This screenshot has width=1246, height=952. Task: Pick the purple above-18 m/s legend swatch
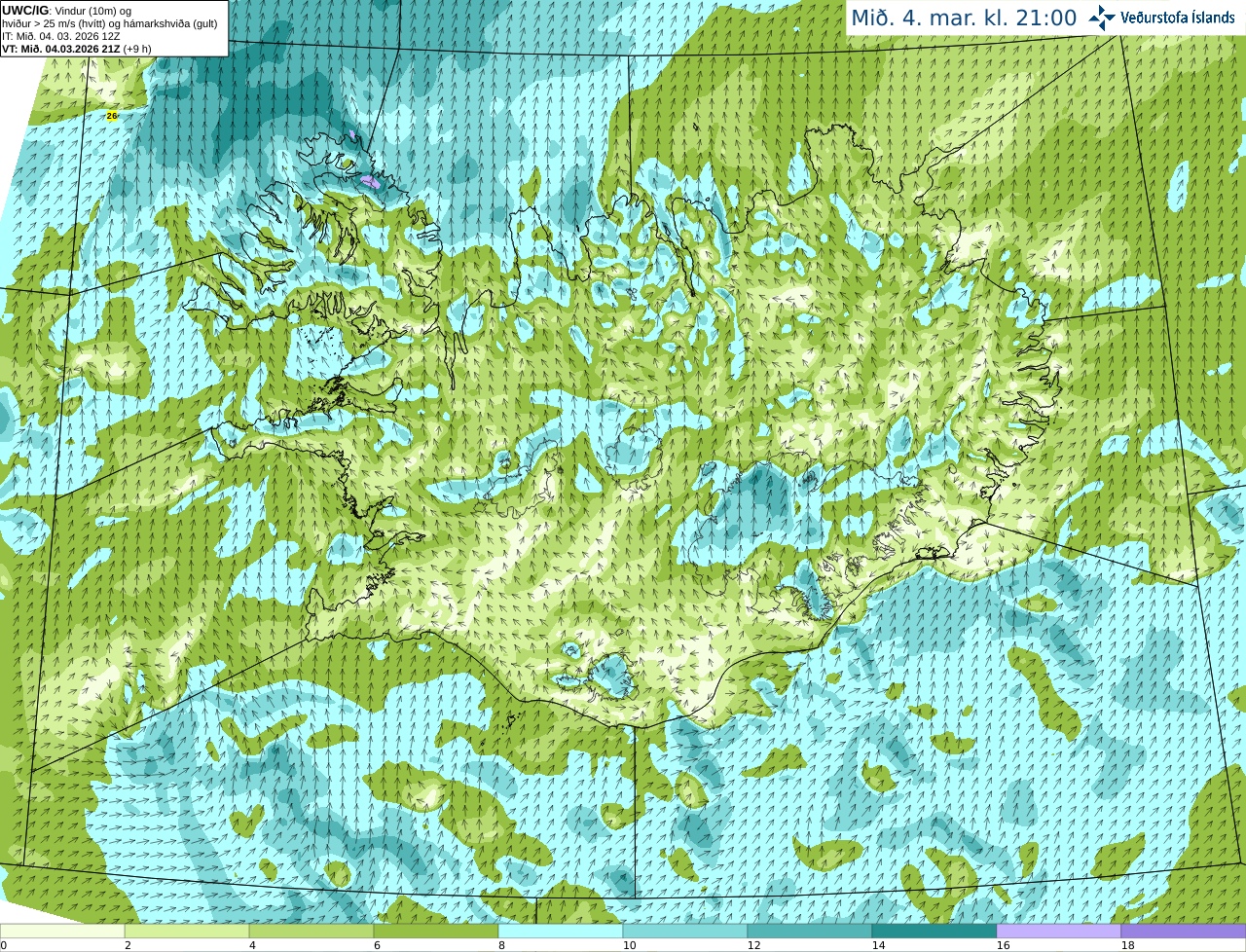(1184, 932)
